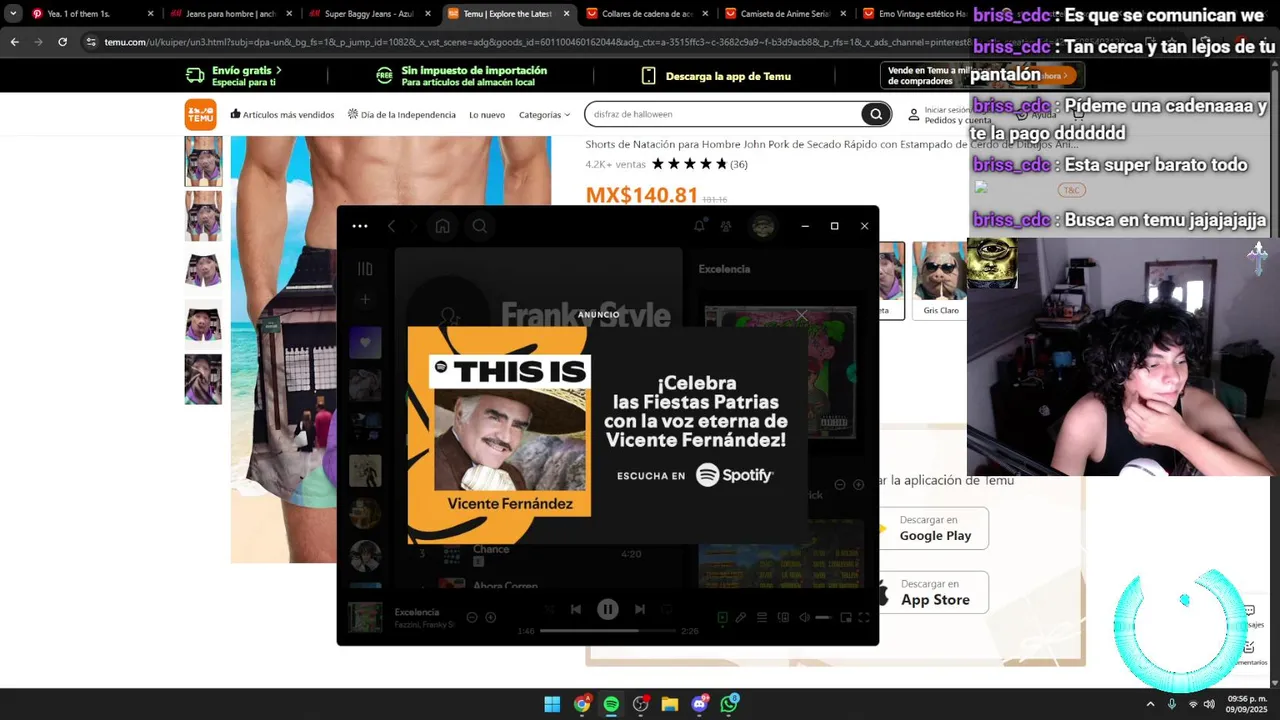Open Liked Songs in Spotify sidebar
Screen dimensions: 1280x720
[x=365, y=342]
